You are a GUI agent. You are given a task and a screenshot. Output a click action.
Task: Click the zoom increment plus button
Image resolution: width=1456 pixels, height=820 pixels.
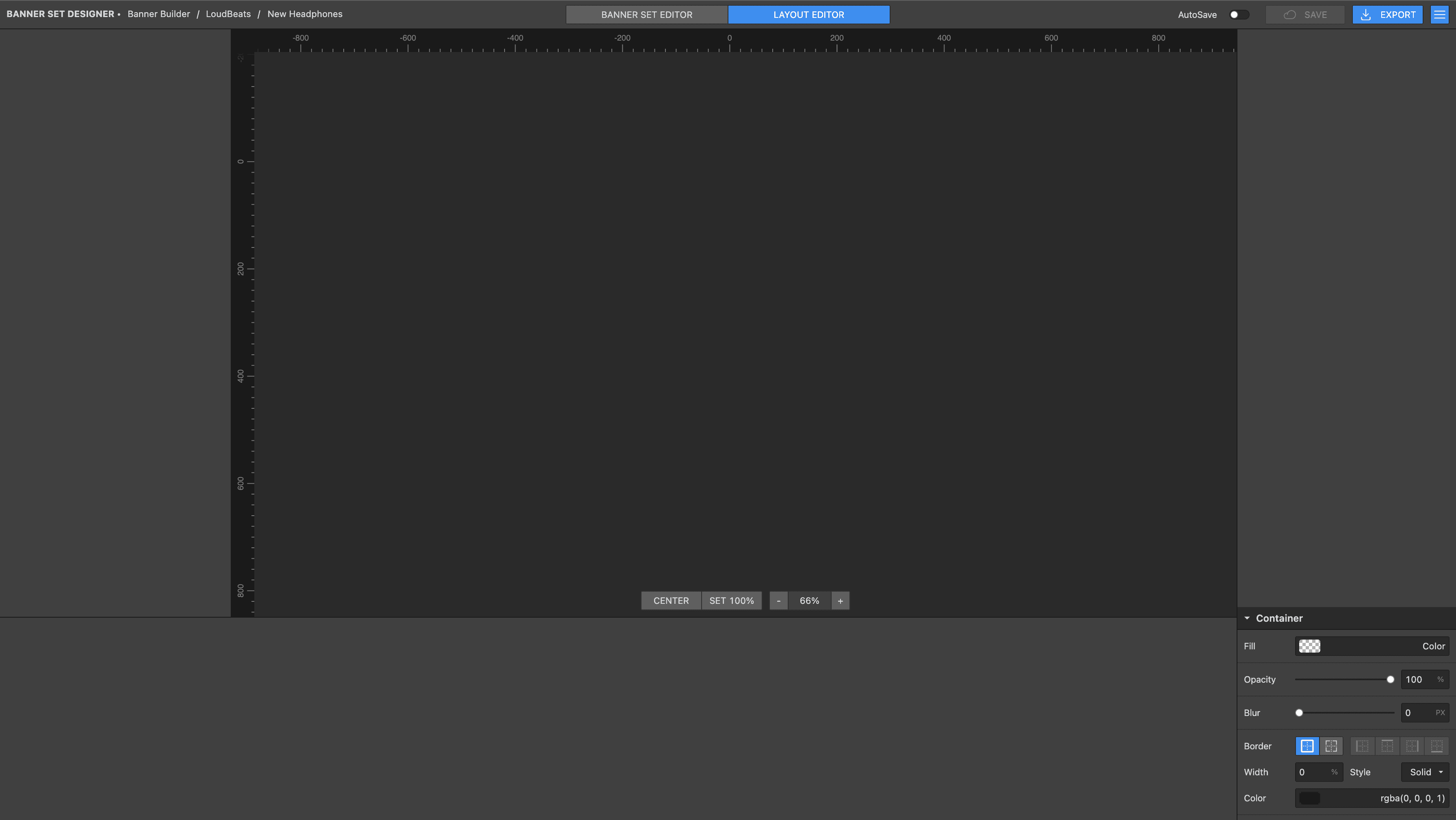840,601
